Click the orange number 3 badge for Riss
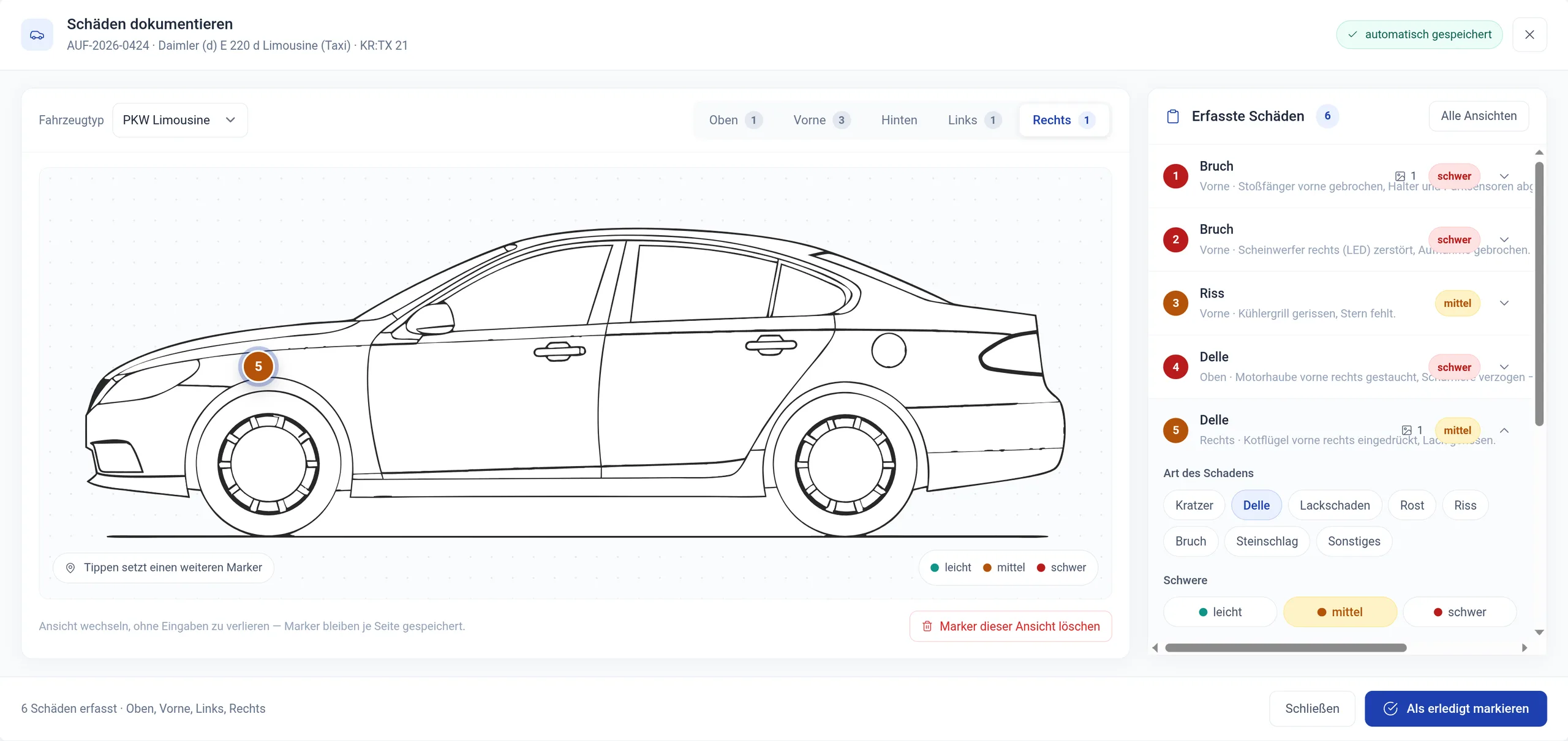This screenshot has height=741, width=1568. 1175,303
